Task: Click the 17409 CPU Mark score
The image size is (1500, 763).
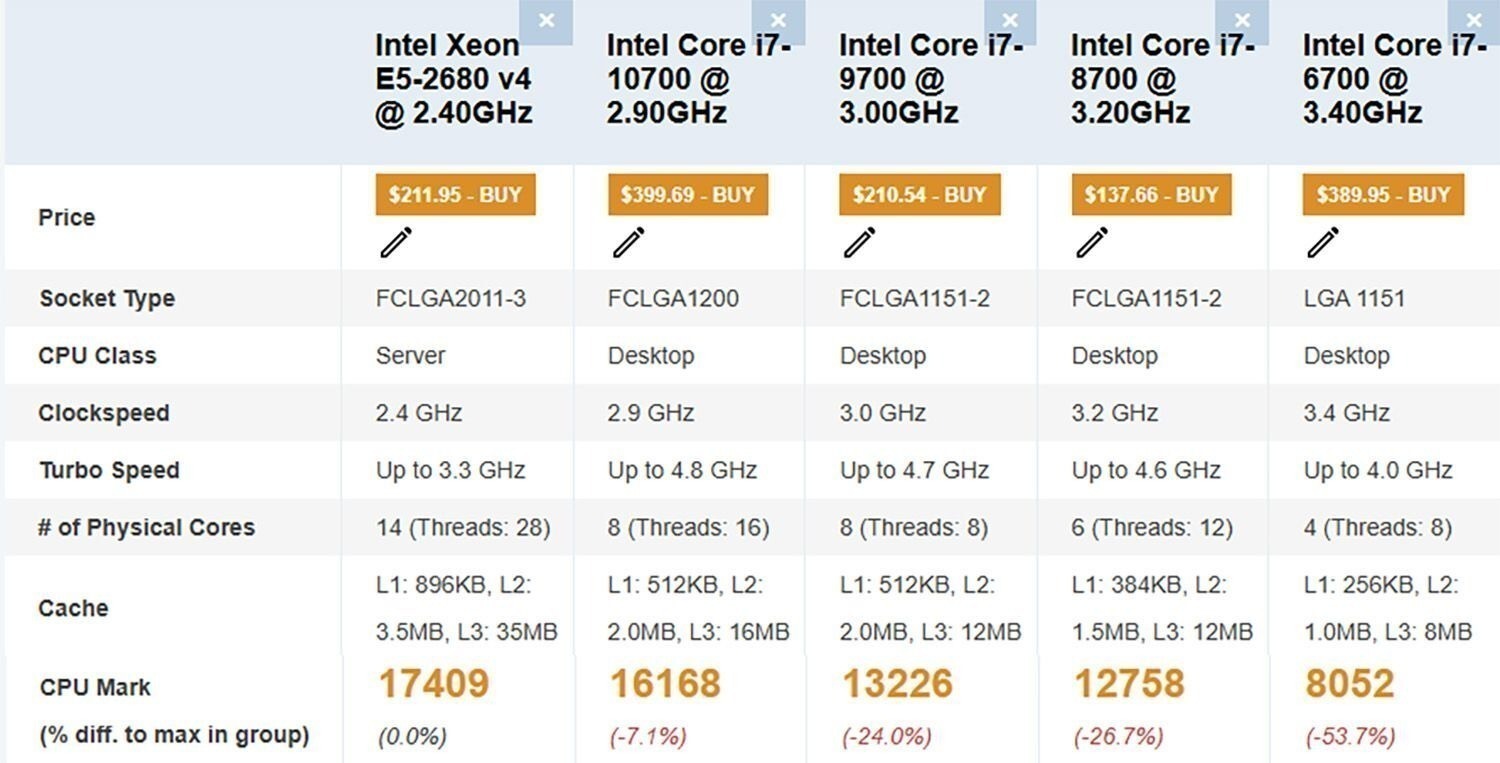Action: (433, 684)
